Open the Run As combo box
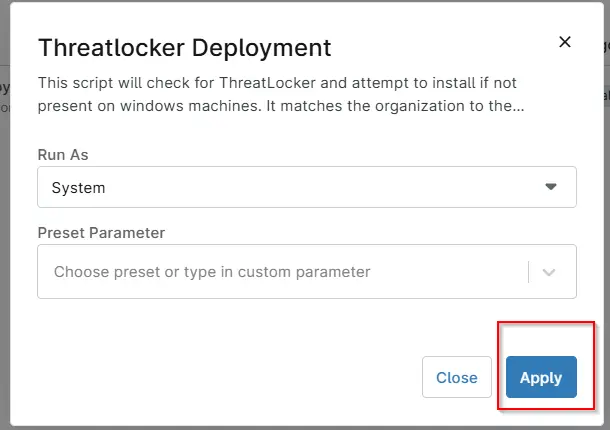 [x=307, y=187]
